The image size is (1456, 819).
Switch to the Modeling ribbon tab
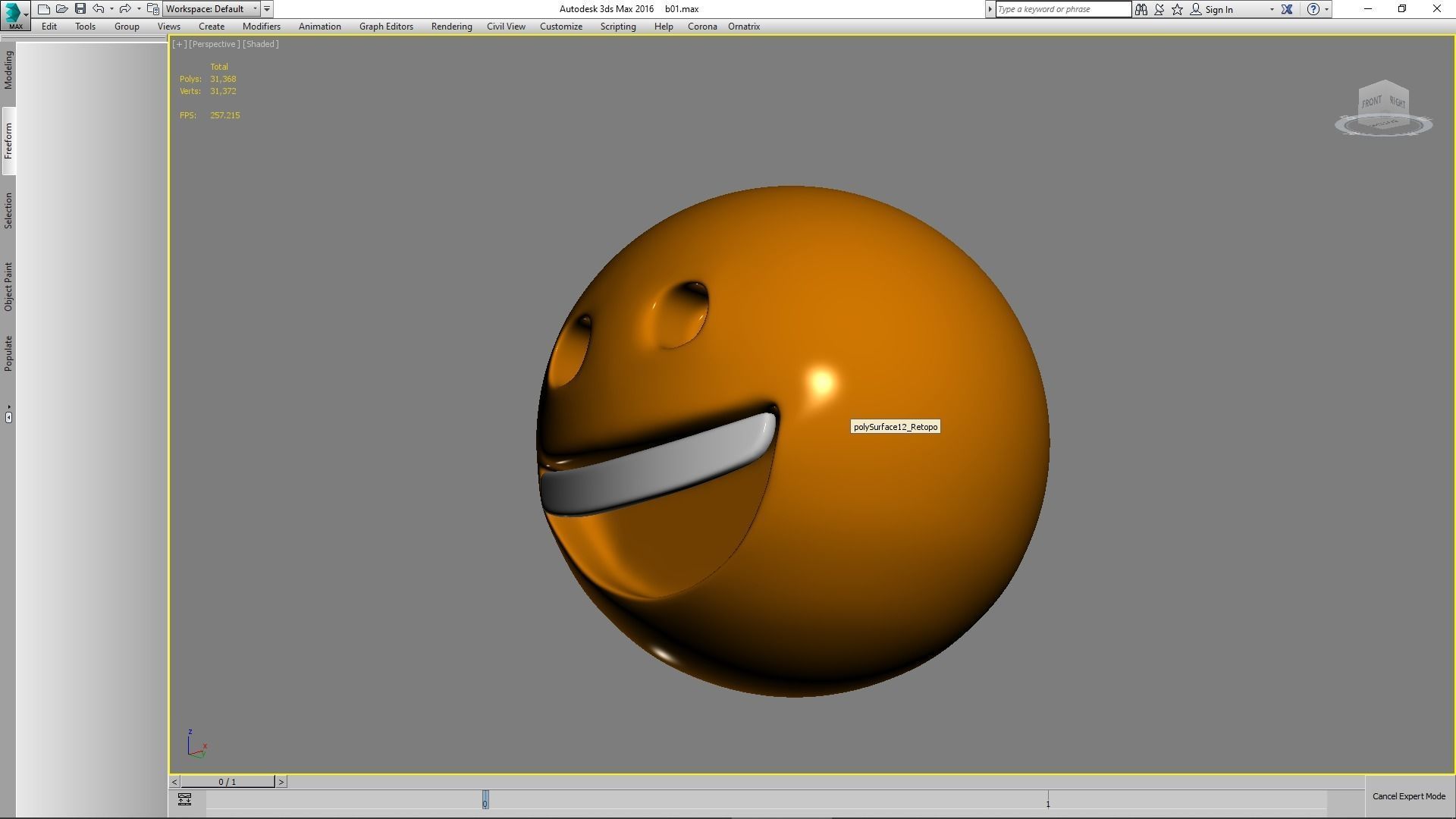[x=8, y=71]
